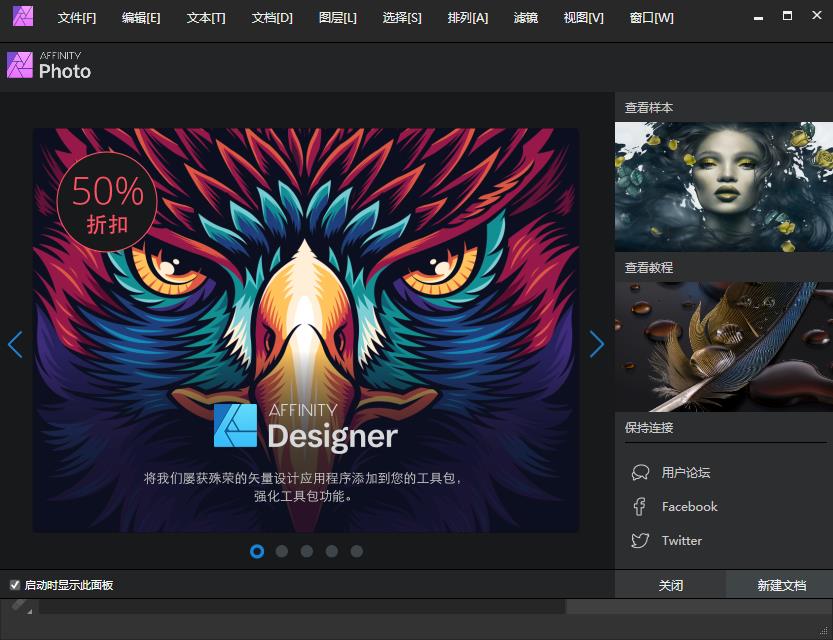Open the 图层[L] menu
The width and height of the screenshot is (833, 640).
[x=337, y=17]
